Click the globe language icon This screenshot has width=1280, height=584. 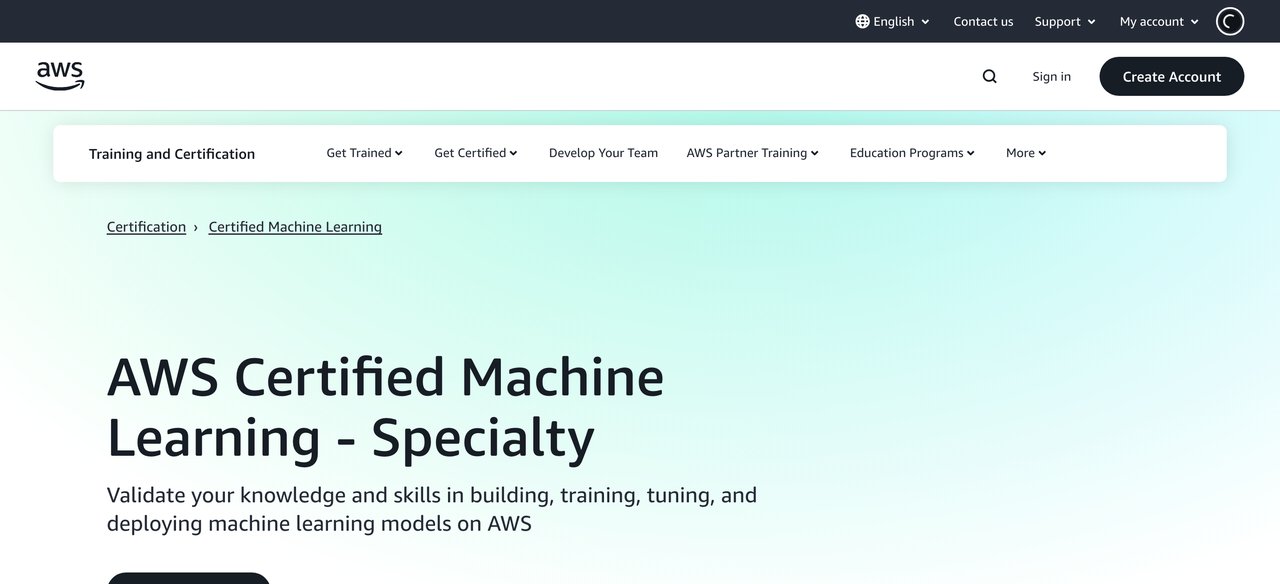click(x=862, y=21)
